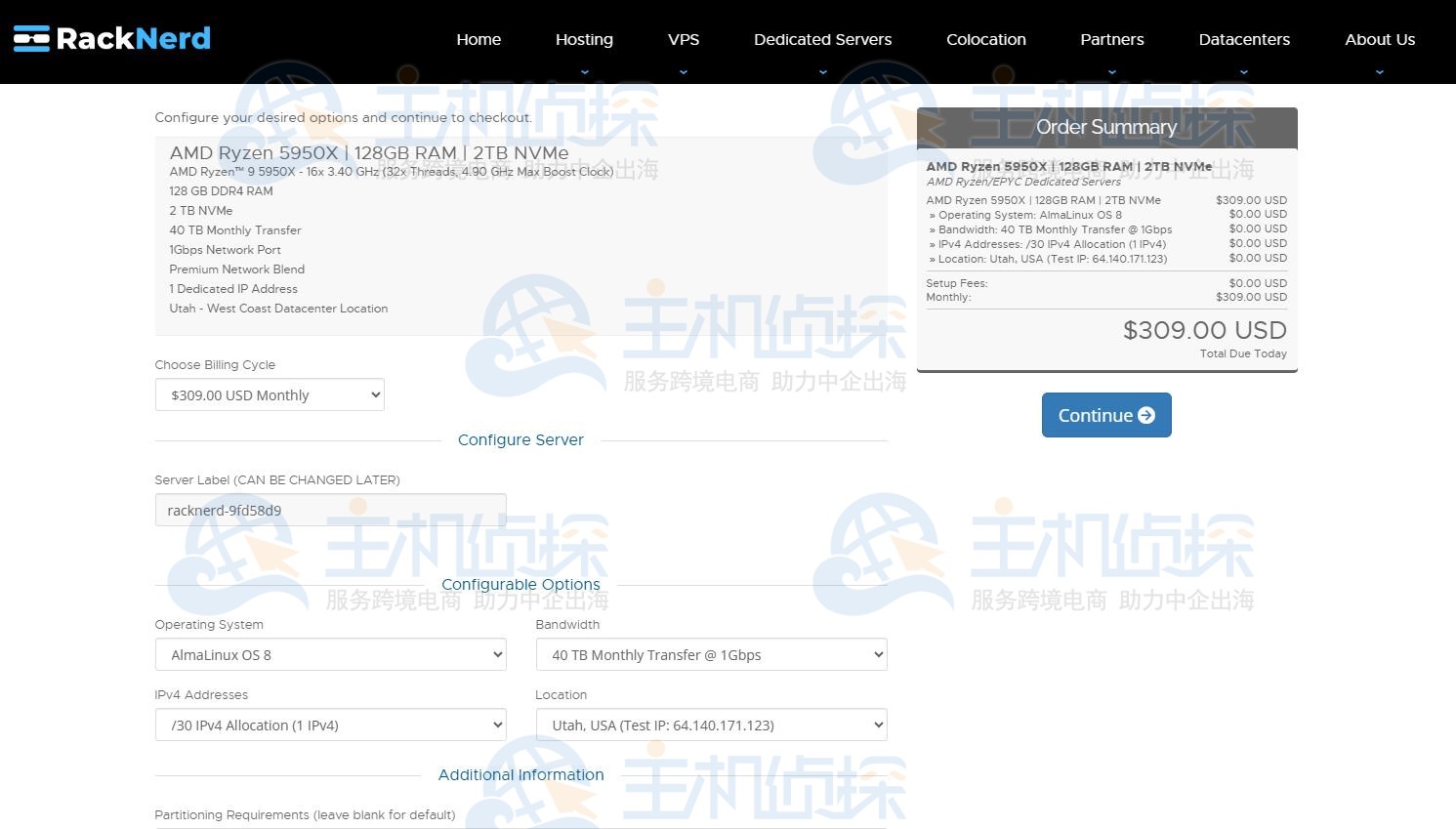Click the chevron under VPS
This screenshot has width=1456, height=829.
click(x=684, y=72)
